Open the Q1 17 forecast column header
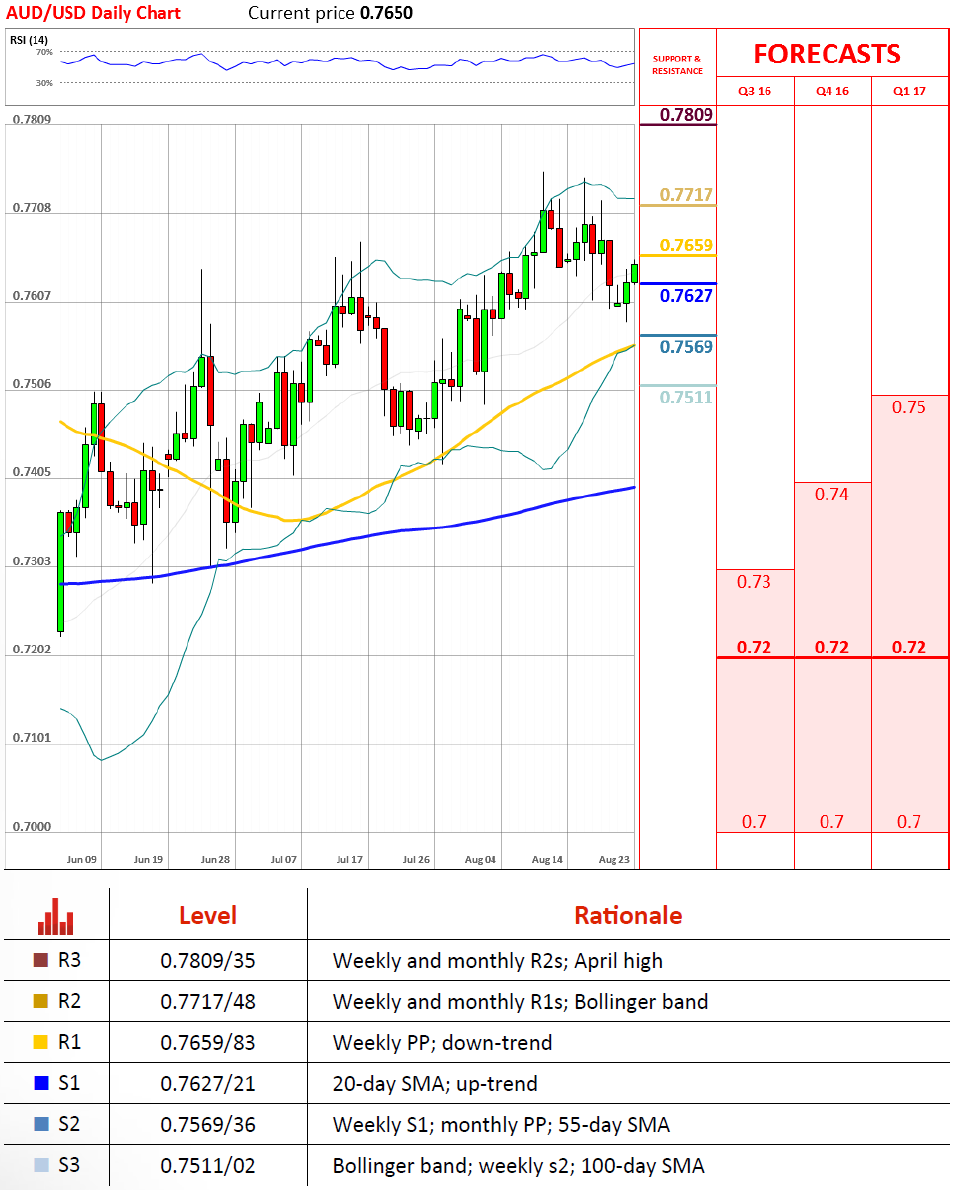The height and width of the screenshot is (1190, 961). 909,91
